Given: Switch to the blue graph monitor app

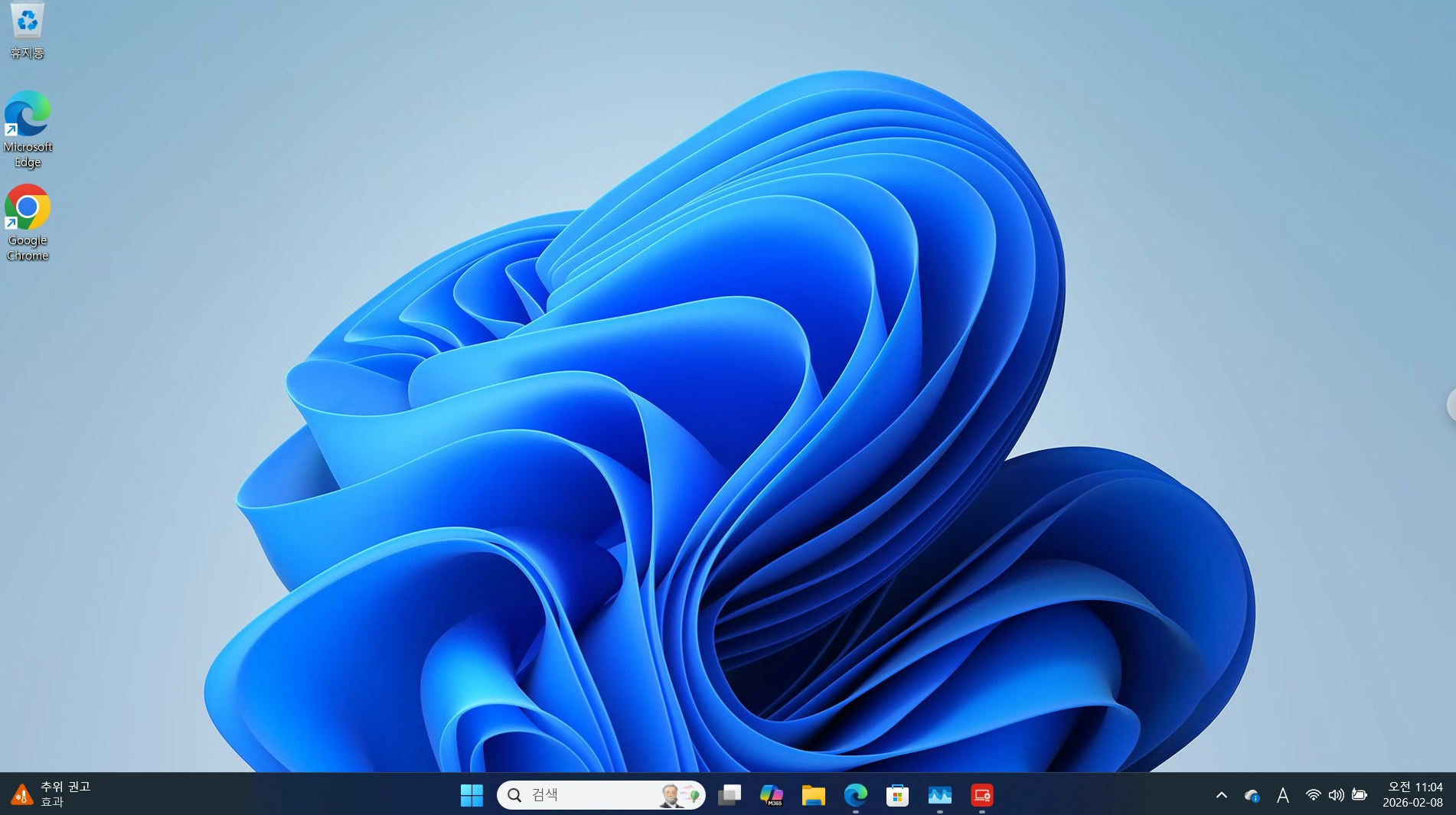Looking at the screenshot, I should click(x=939, y=795).
